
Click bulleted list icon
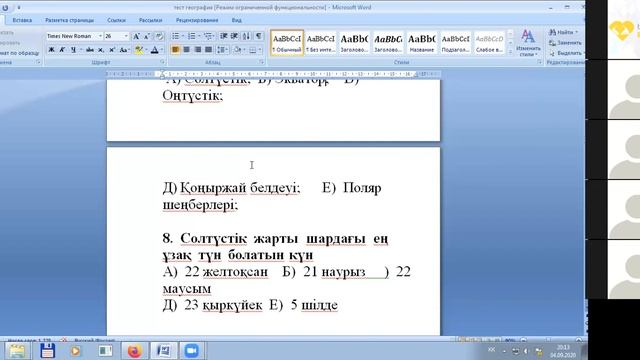click(175, 36)
